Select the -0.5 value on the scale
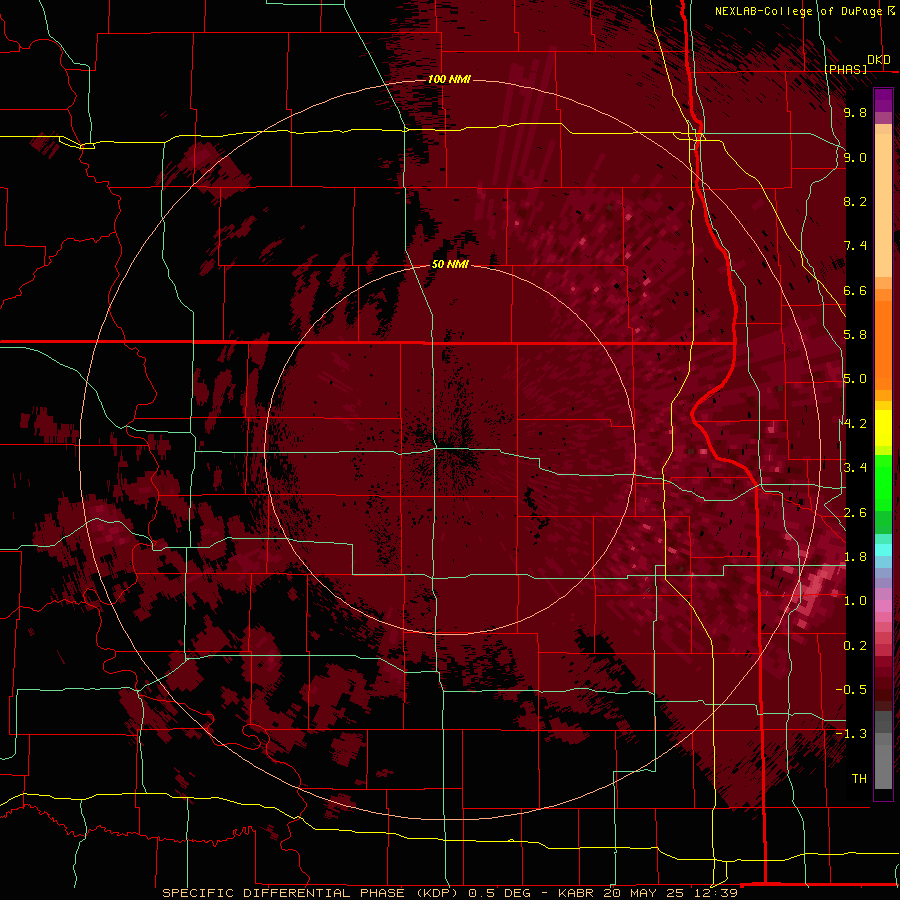 tap(851, 690)
